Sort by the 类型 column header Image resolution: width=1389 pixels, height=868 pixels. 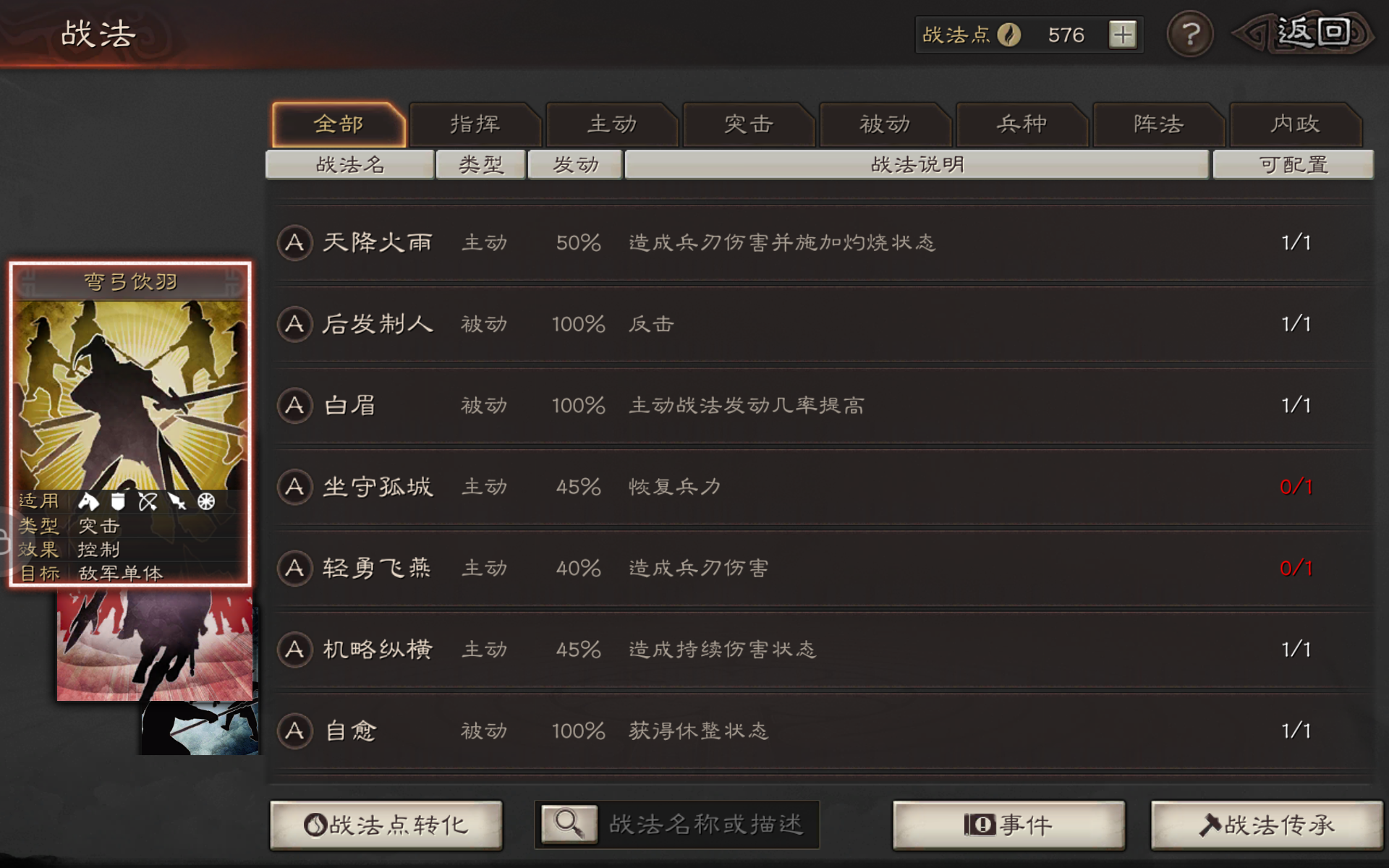pyautogui.click(x=480, y=164)
